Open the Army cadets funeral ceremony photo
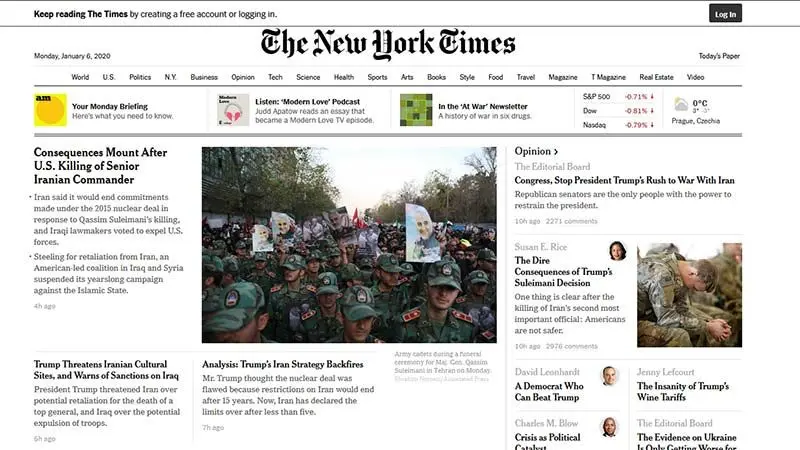This screenshot has height=450, width=800. 349,245
